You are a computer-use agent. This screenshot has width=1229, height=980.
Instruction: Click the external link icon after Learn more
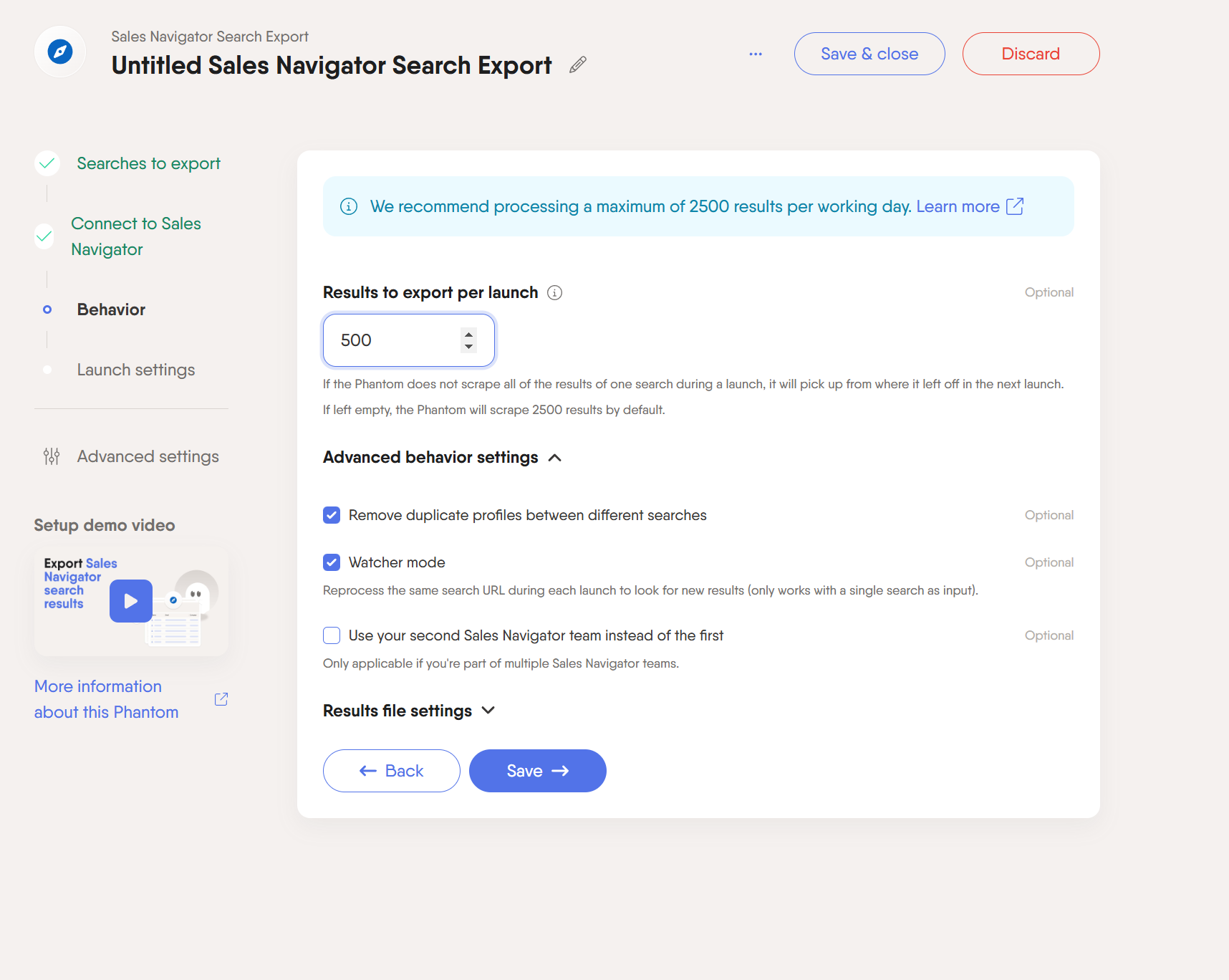point(1015,206)
